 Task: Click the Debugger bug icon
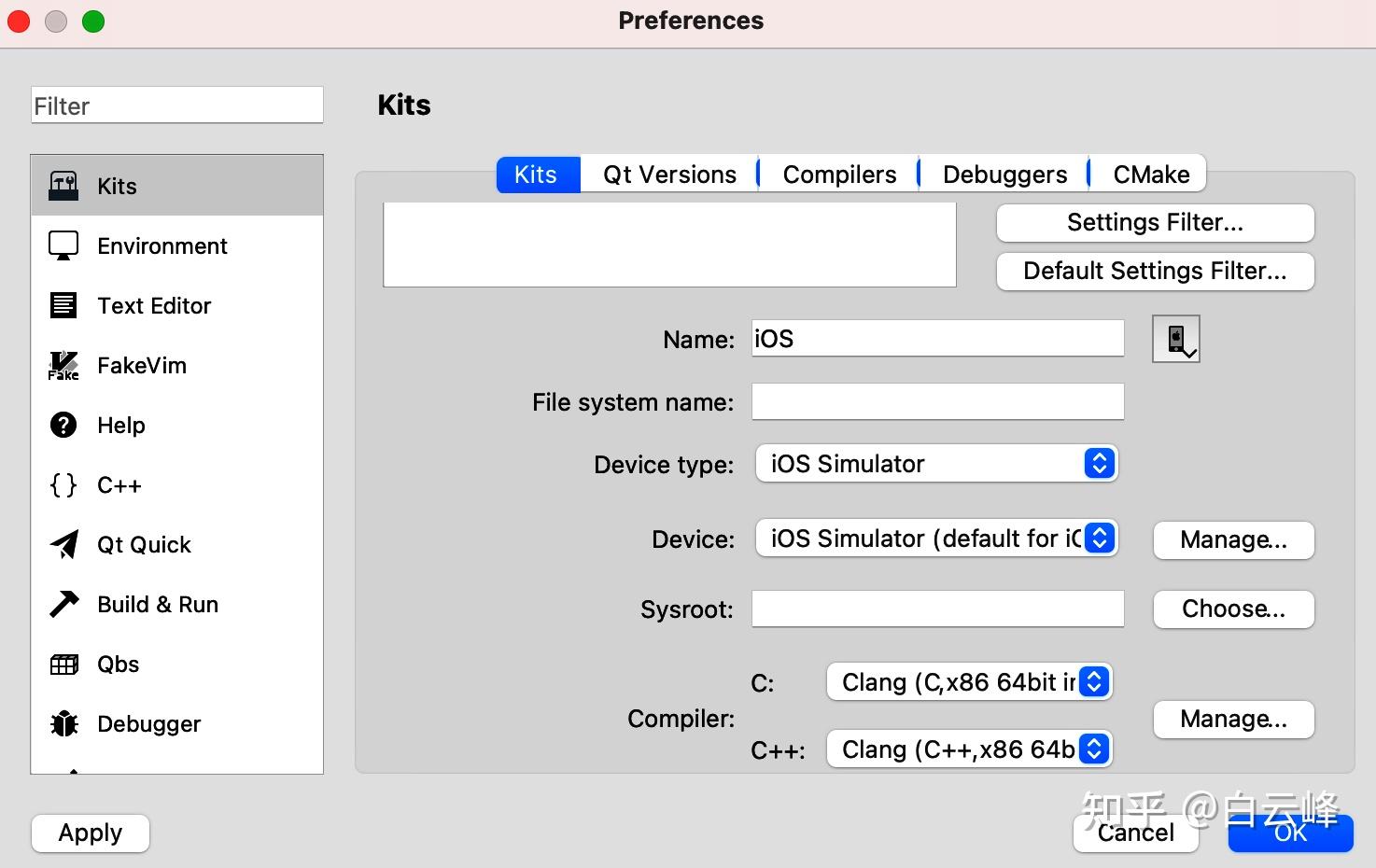coord(63,723)
